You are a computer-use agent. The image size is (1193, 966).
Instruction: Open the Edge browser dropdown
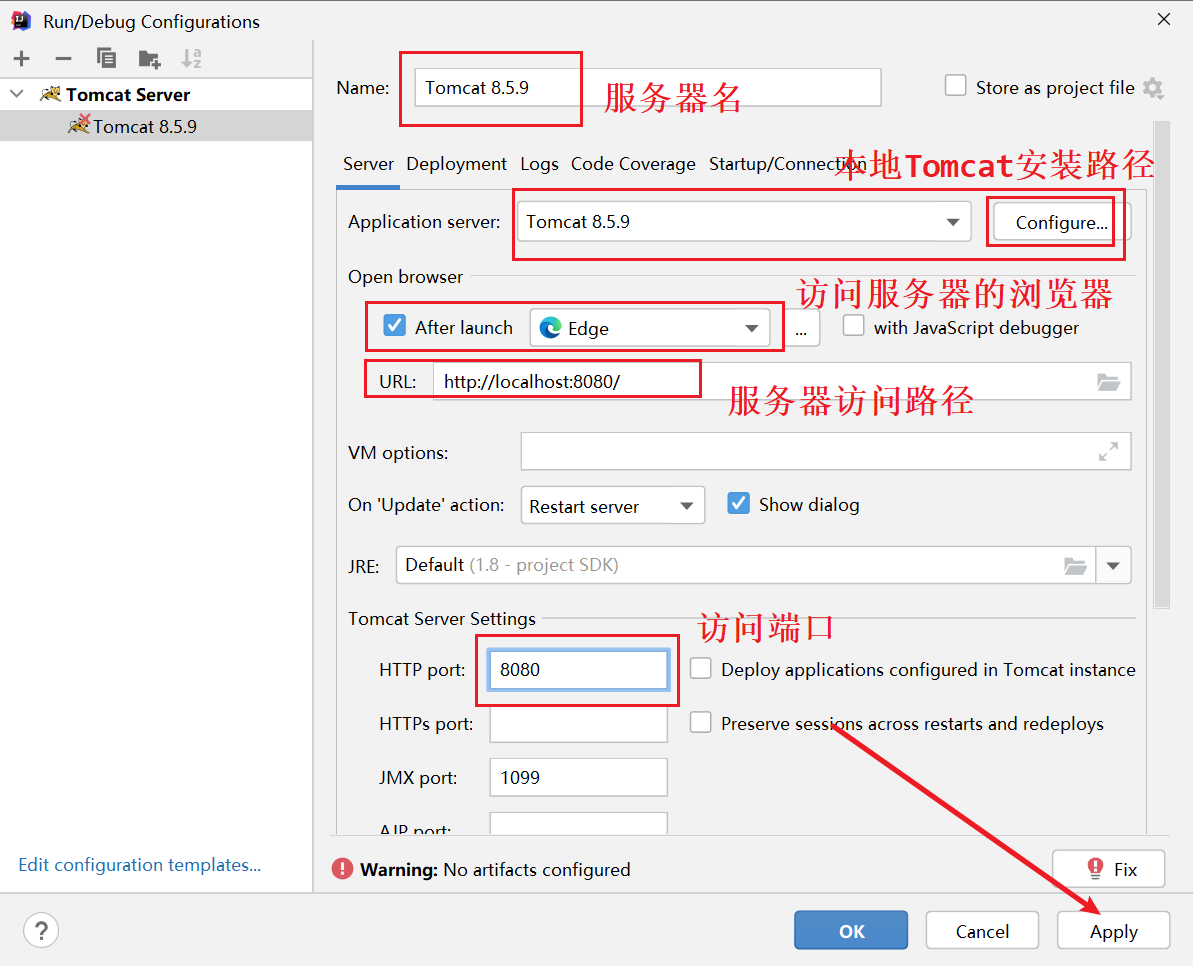tap(650, 329)
